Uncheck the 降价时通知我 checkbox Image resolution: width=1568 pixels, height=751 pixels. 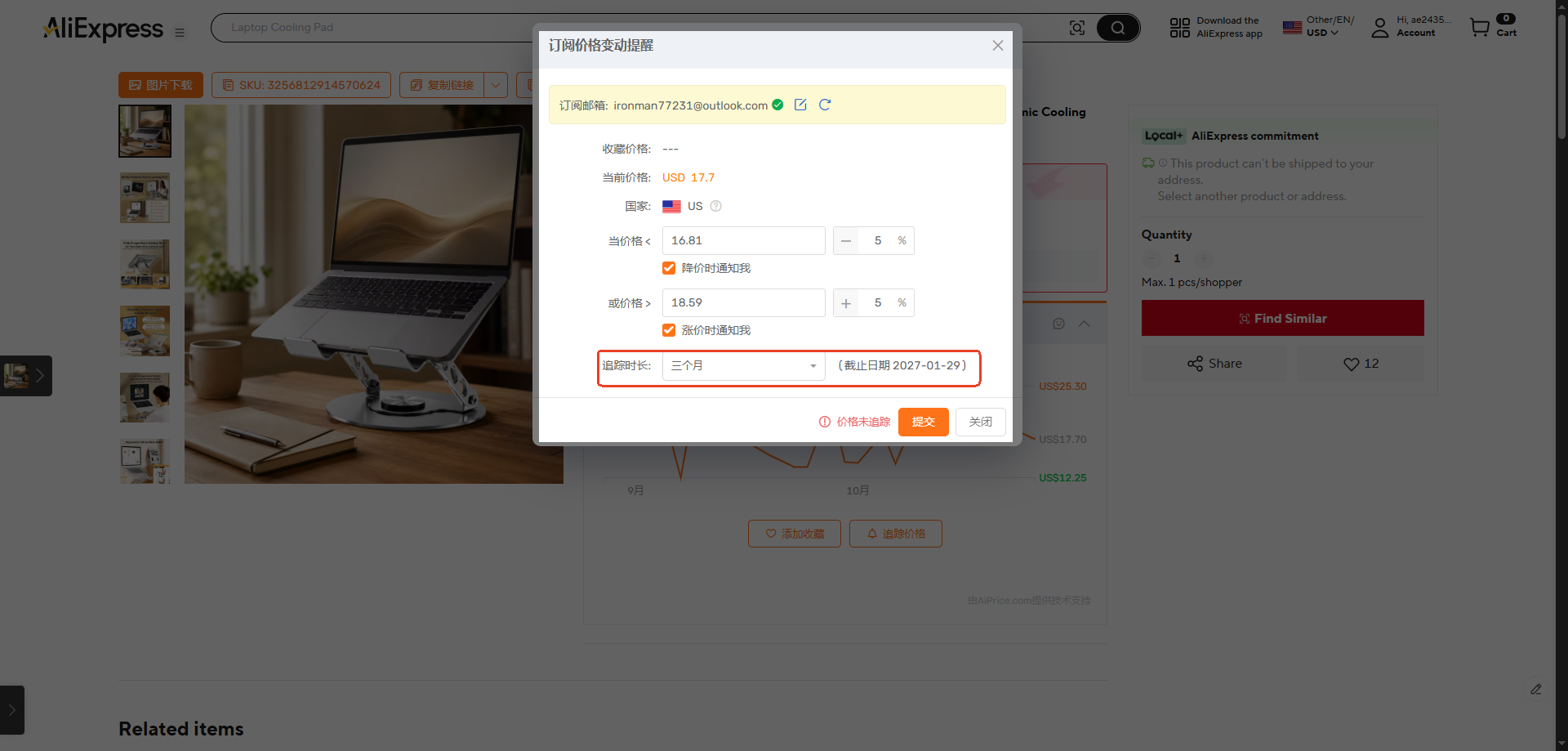pos(669,268)
